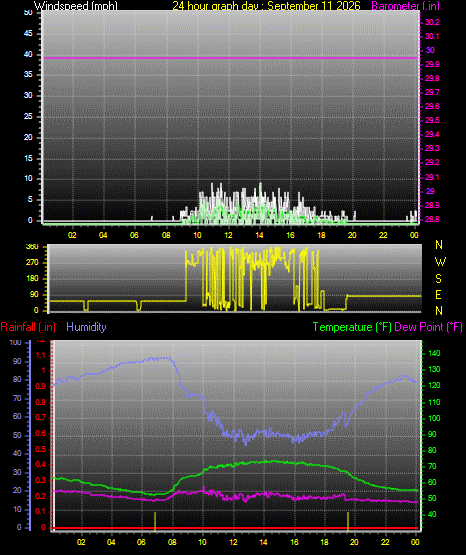The width and height of the screenshot is (466, 555).
Task: Click the W compass direction label
Action: (x=440, y=262)
